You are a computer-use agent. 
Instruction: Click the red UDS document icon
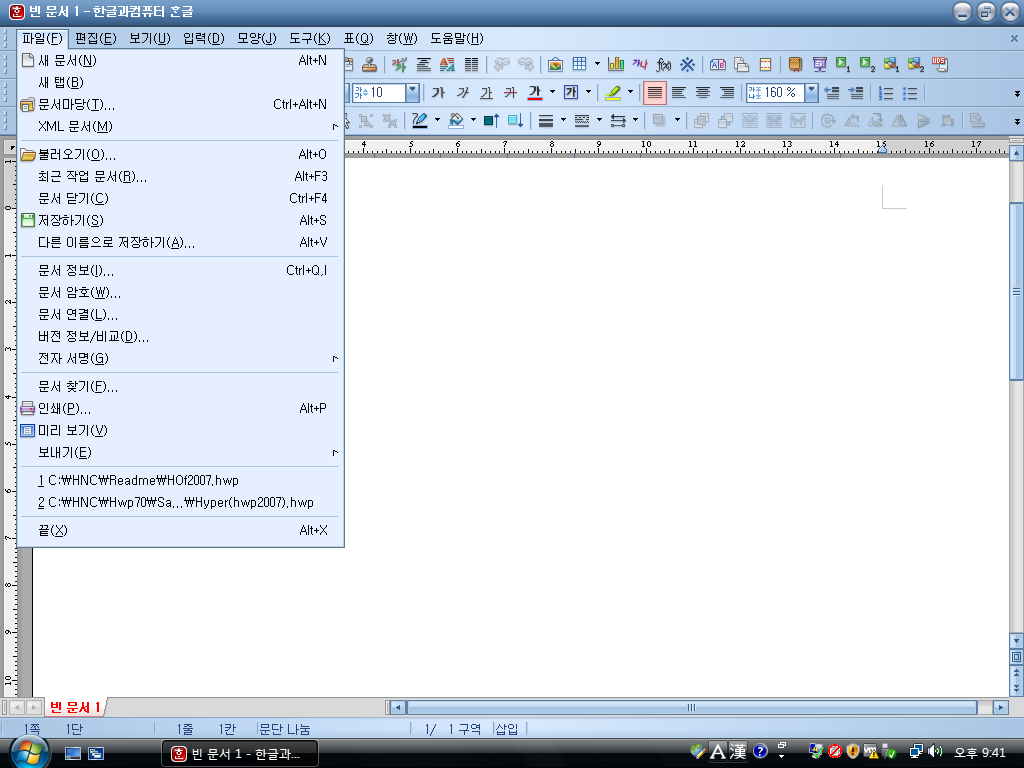940,64
